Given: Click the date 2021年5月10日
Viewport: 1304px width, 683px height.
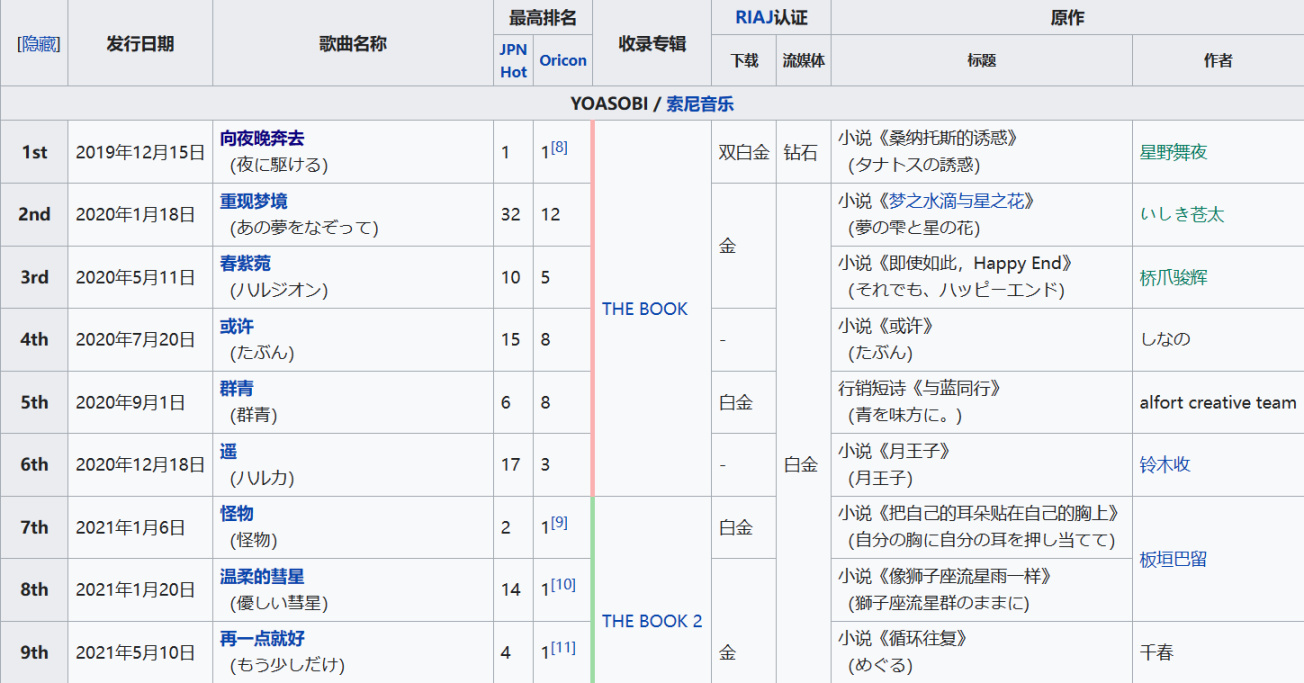Looking at the screenshot, I should click(x=135, y=652).
